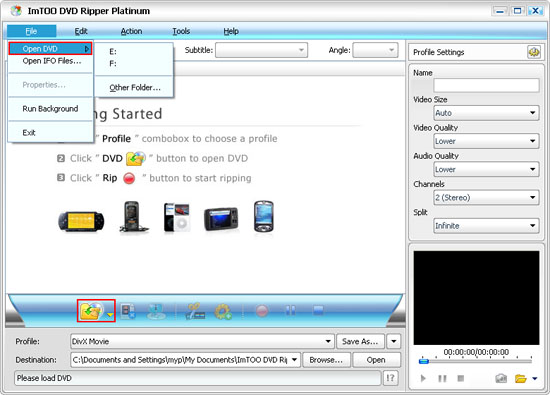Open the yellow arrow beside Open DVD icon
Viewport: 550px width, 395px height.
pos(110,315)
